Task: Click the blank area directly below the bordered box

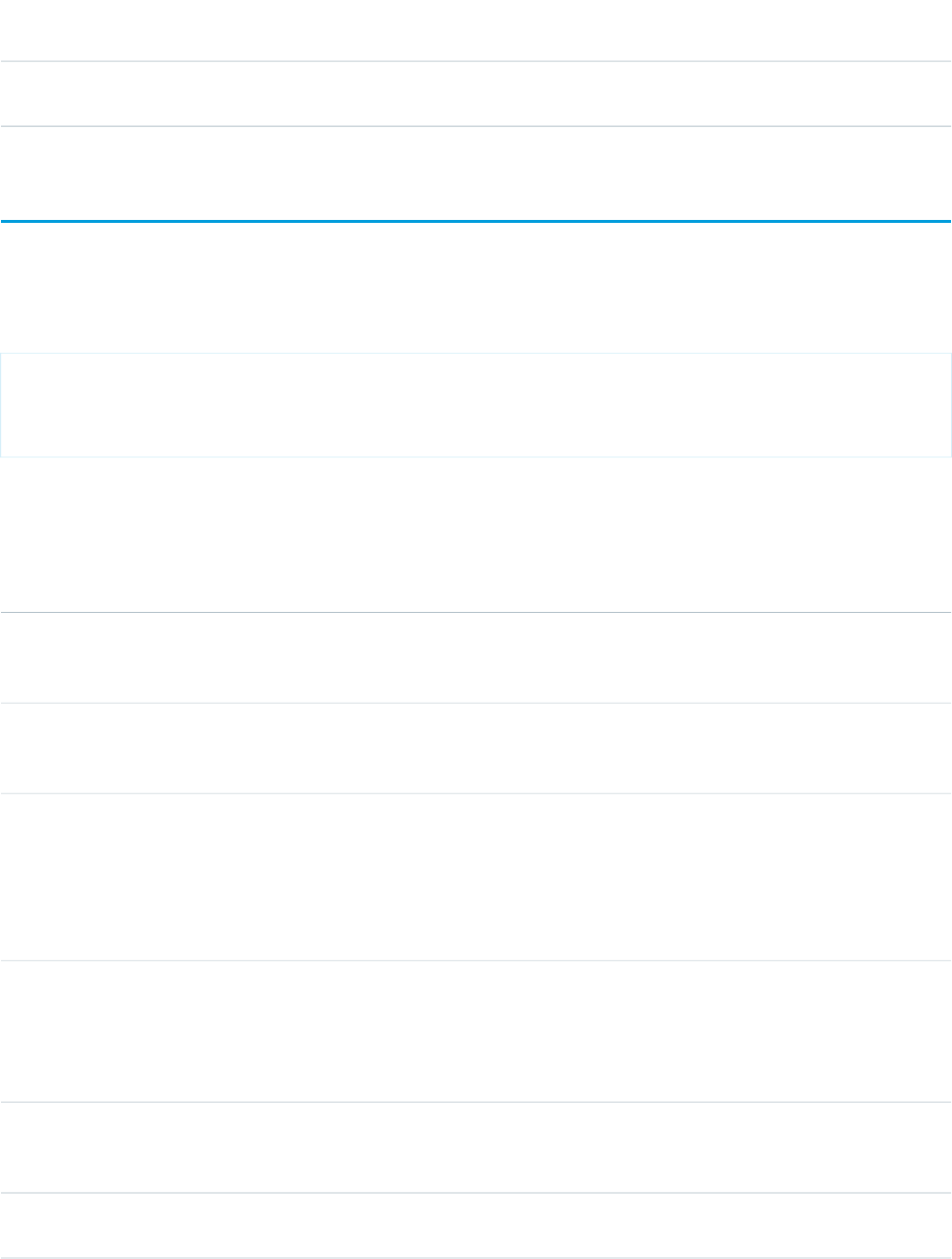Action: click(476, 534)
